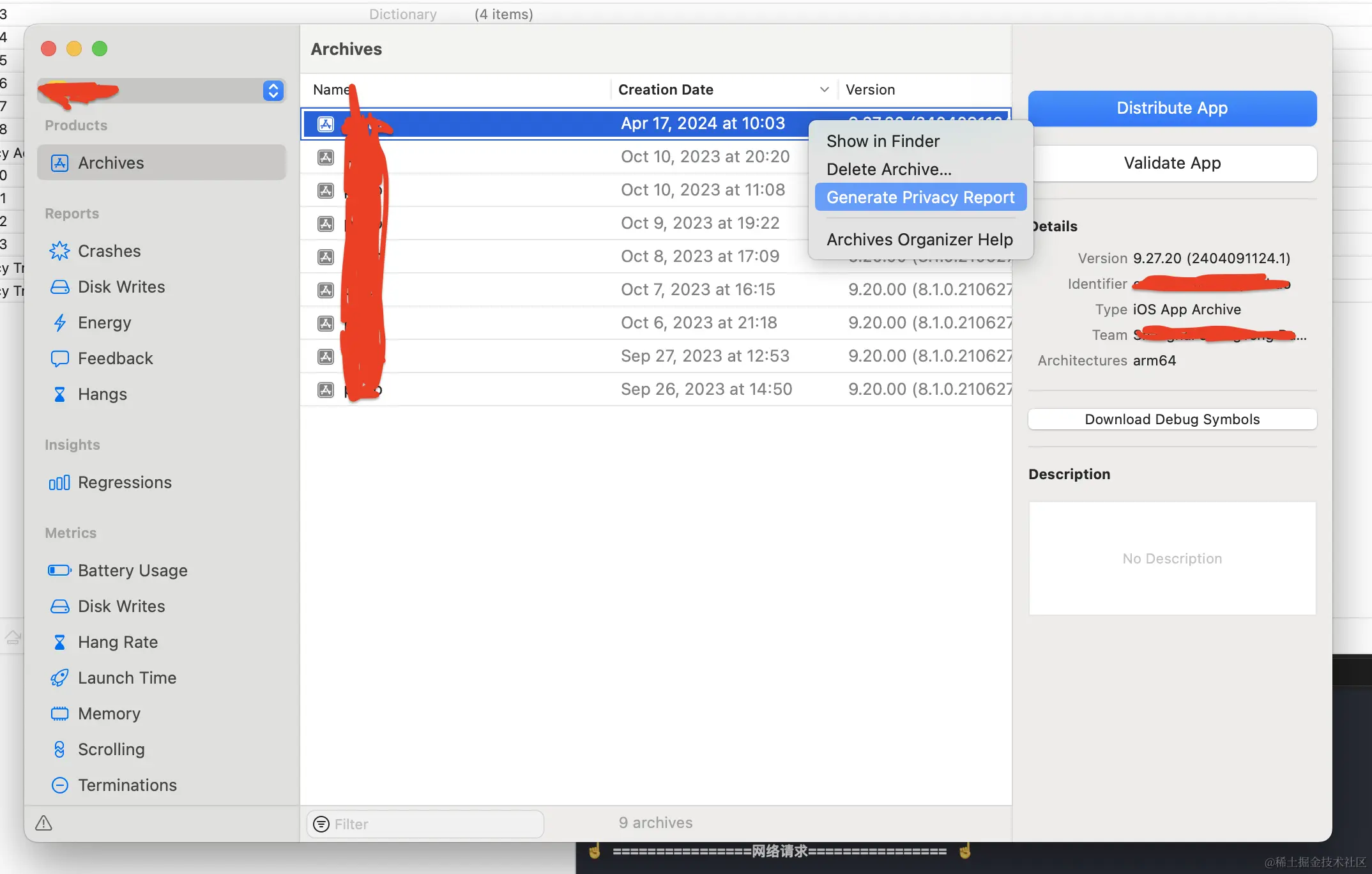The height and width of the screenshot is (874, 1372).
Task: Open Archives Organizer Help menu item
Action: [x=920, y=240]
